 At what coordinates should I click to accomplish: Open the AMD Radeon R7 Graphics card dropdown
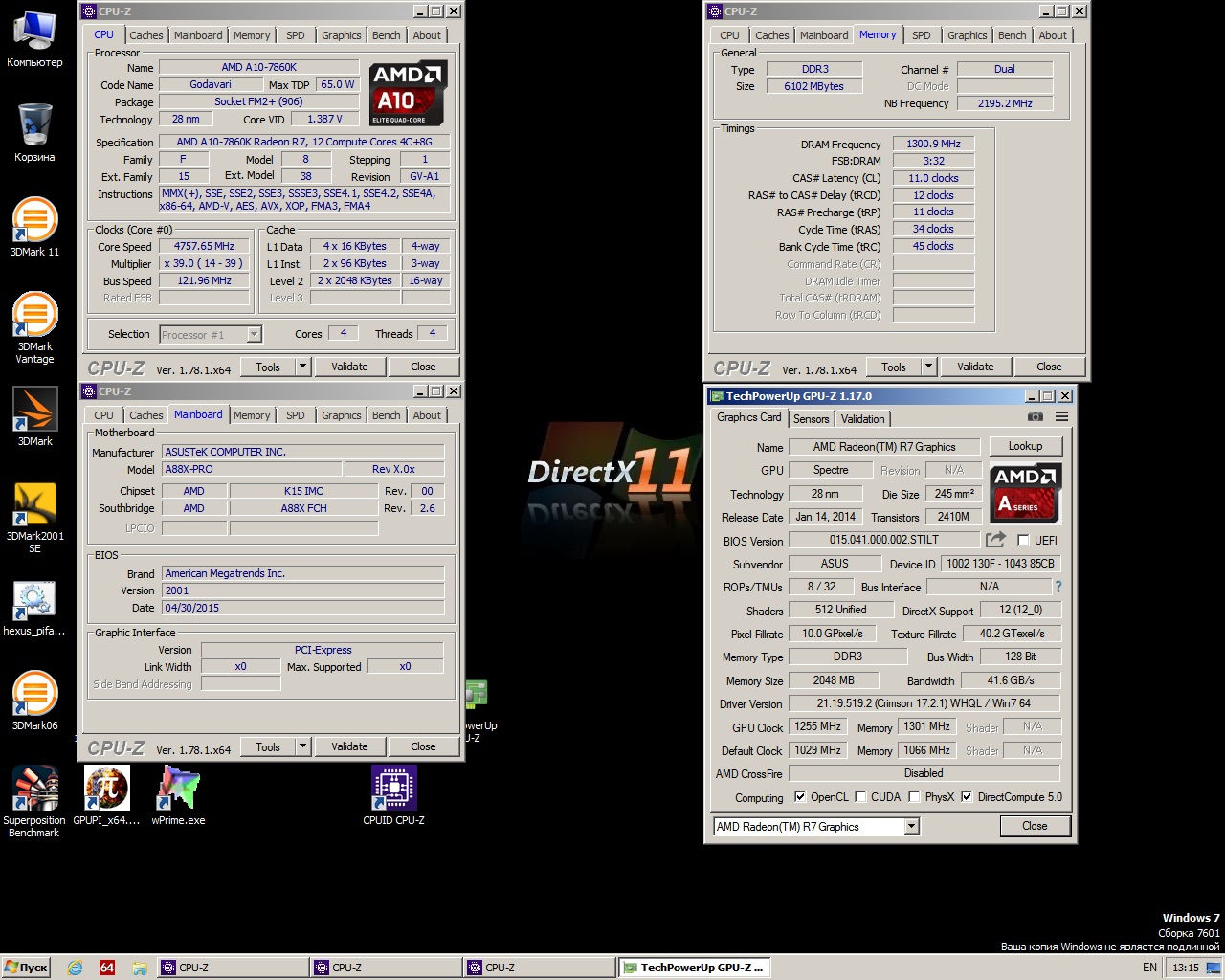(x=911, y=826)
